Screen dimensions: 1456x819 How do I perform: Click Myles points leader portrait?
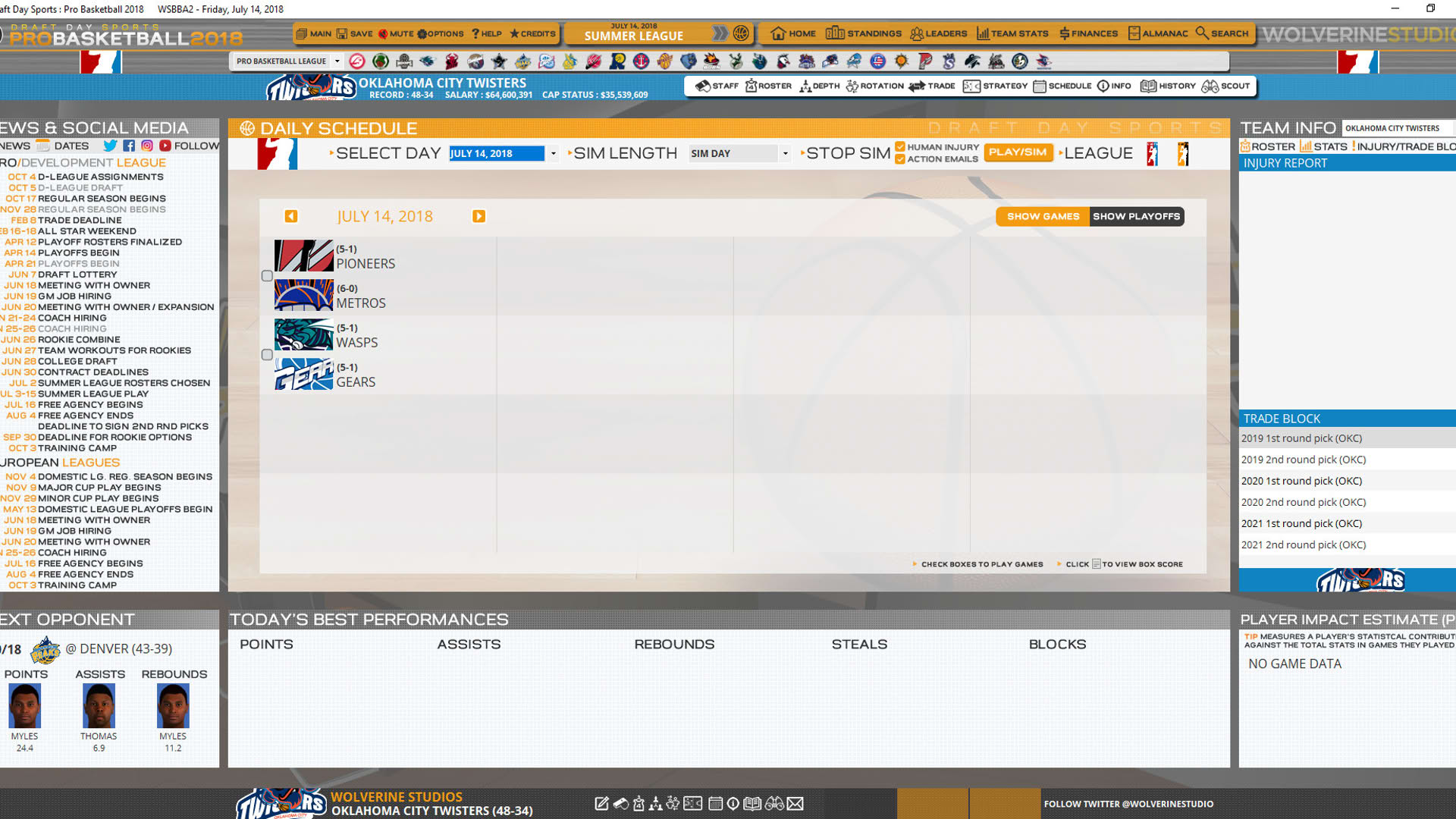click(24, 705)
